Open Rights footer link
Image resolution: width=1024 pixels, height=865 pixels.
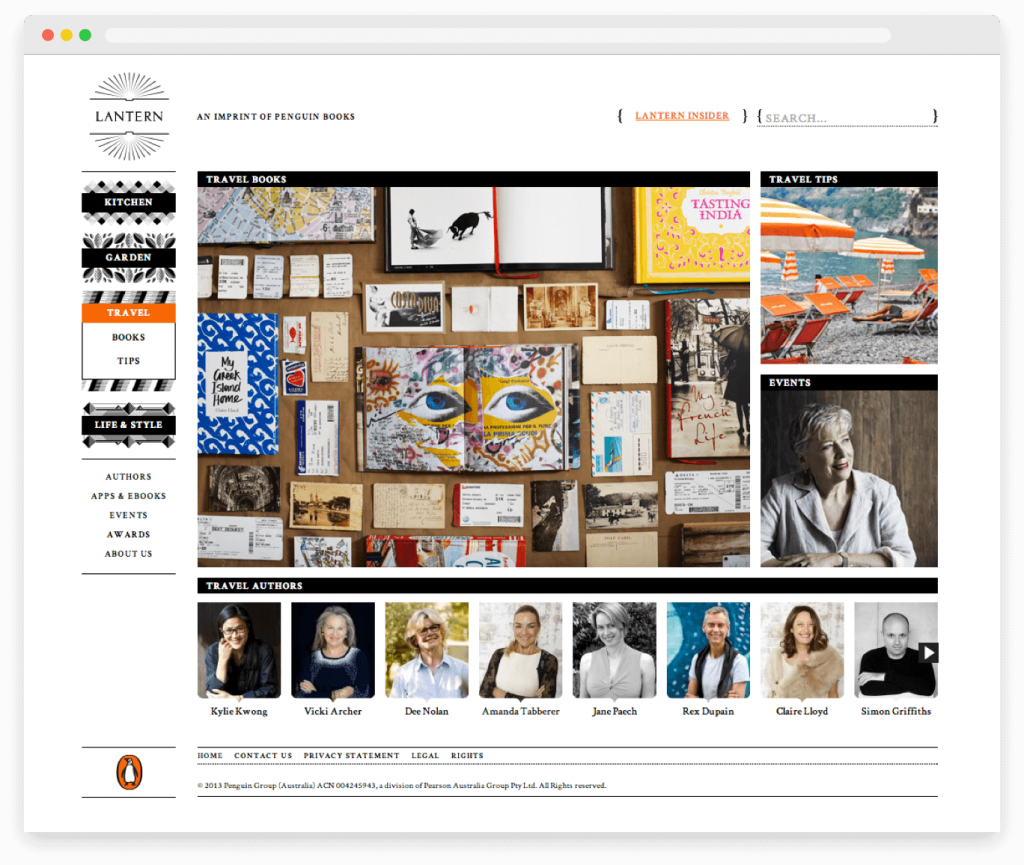click(x=467, y=755)
